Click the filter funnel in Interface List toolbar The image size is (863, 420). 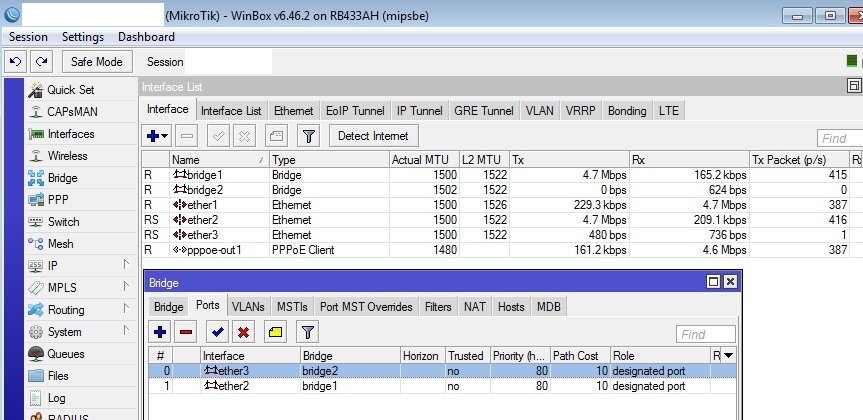(308, 135)
